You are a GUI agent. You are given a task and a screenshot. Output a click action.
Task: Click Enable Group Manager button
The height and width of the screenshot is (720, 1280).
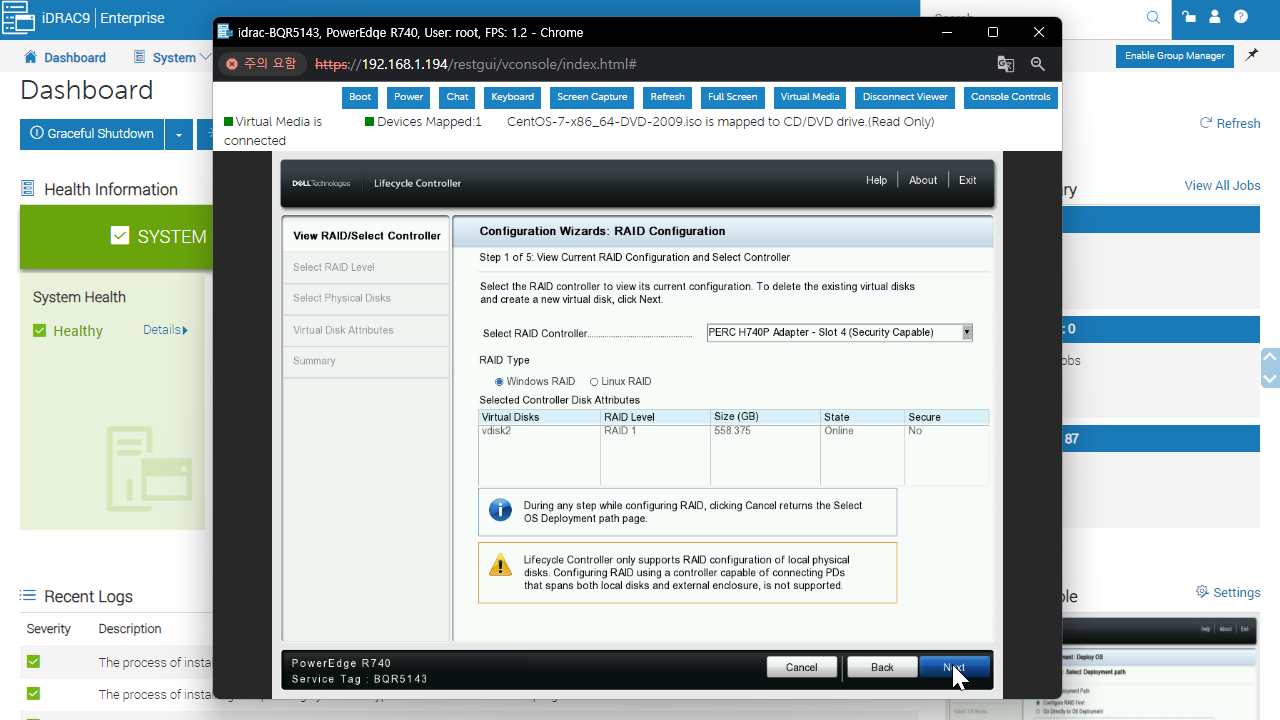tap(1174, 56)
